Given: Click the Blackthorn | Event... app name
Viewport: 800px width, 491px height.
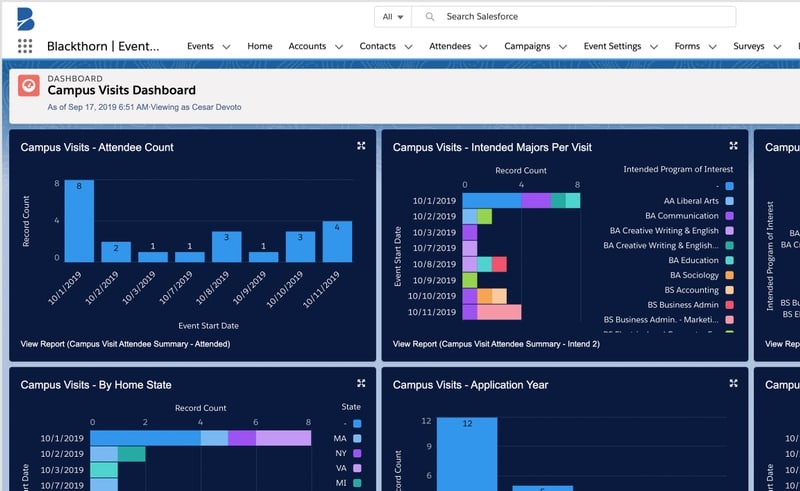Looking at the screenshot, I should tap(103, 46).
